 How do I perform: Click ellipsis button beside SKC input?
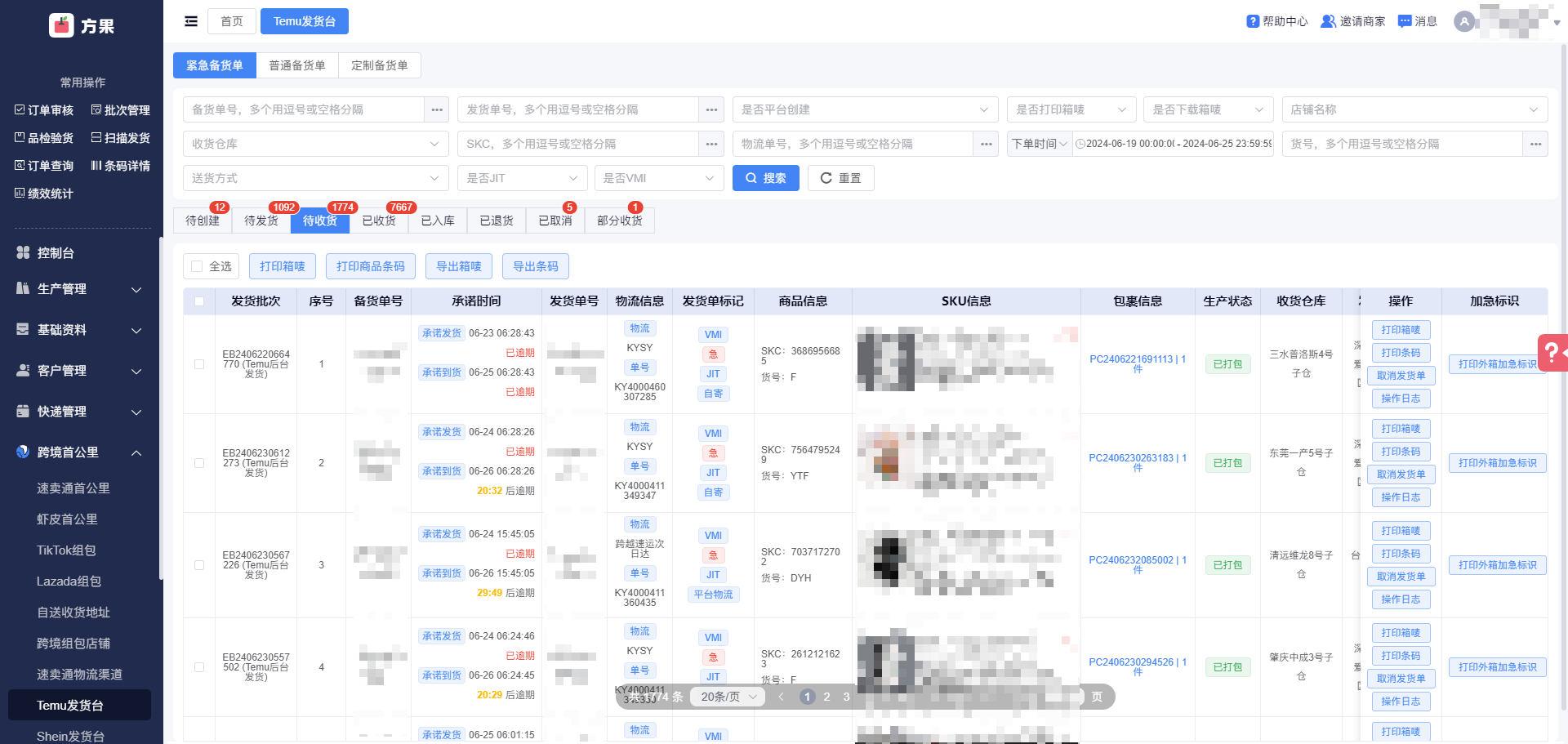(x=711, y=144)
